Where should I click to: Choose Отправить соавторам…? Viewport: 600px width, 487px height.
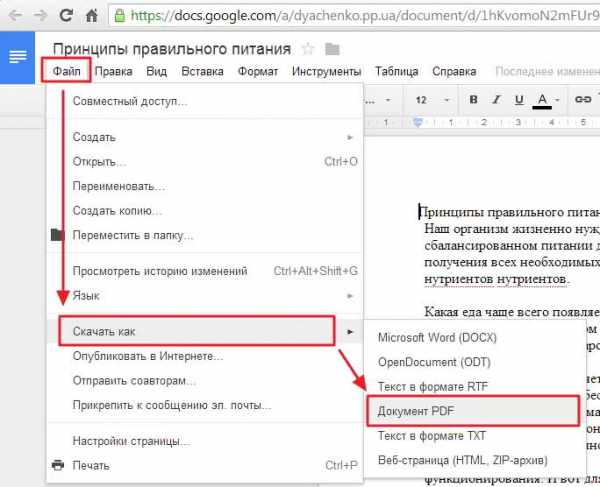205,381
